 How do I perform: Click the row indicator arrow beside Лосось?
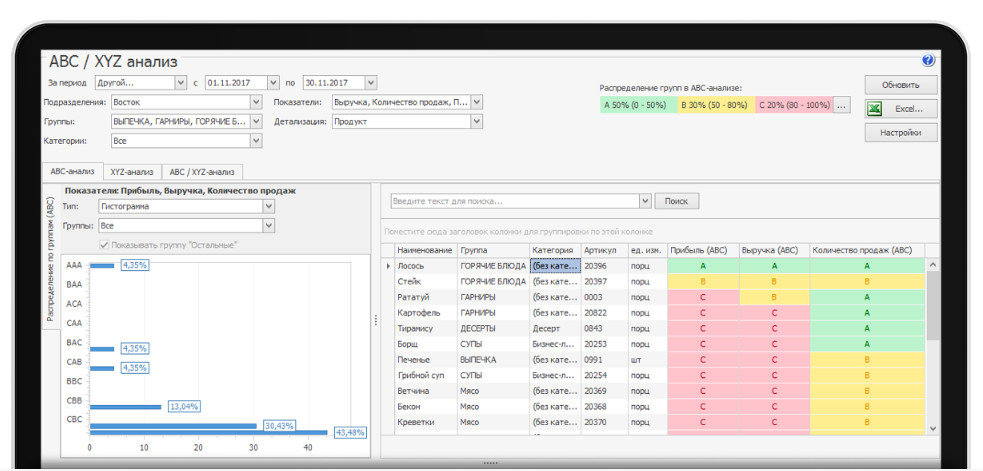click(x=388, y=266)
